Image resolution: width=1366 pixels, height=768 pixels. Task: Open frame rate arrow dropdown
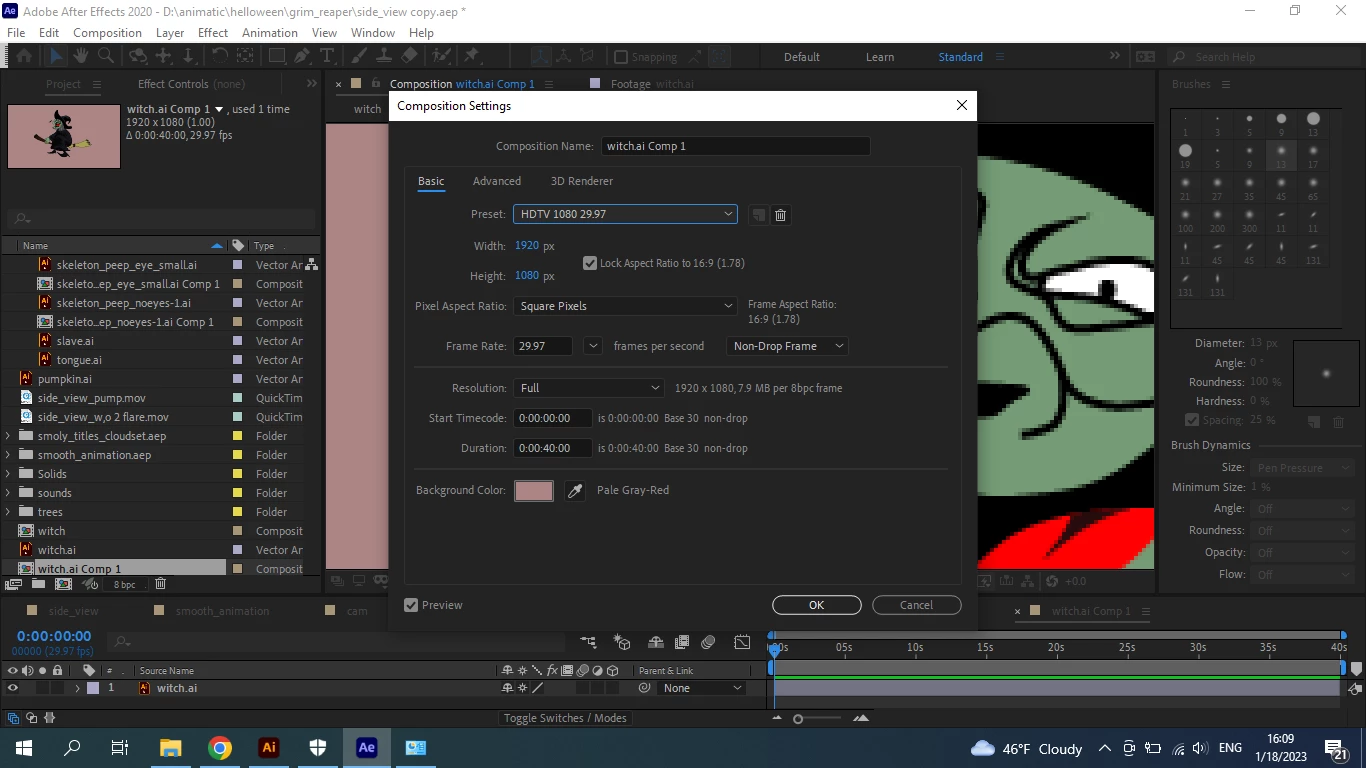[593, 346]
